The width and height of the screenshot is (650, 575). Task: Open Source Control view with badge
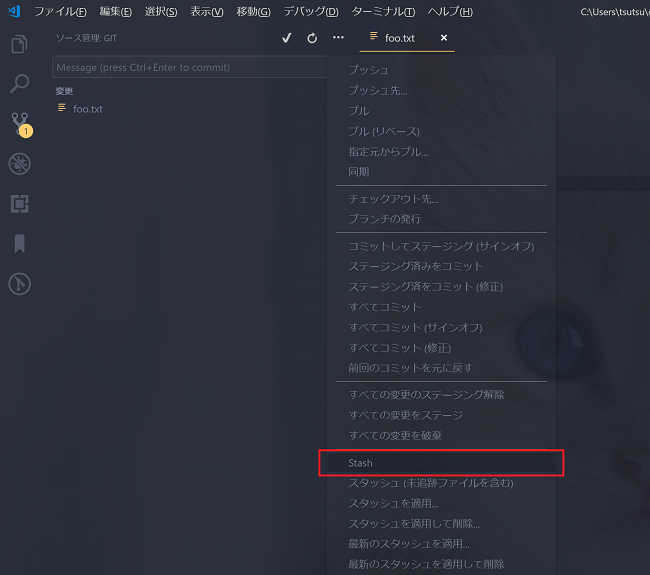[x=20, y=124]
